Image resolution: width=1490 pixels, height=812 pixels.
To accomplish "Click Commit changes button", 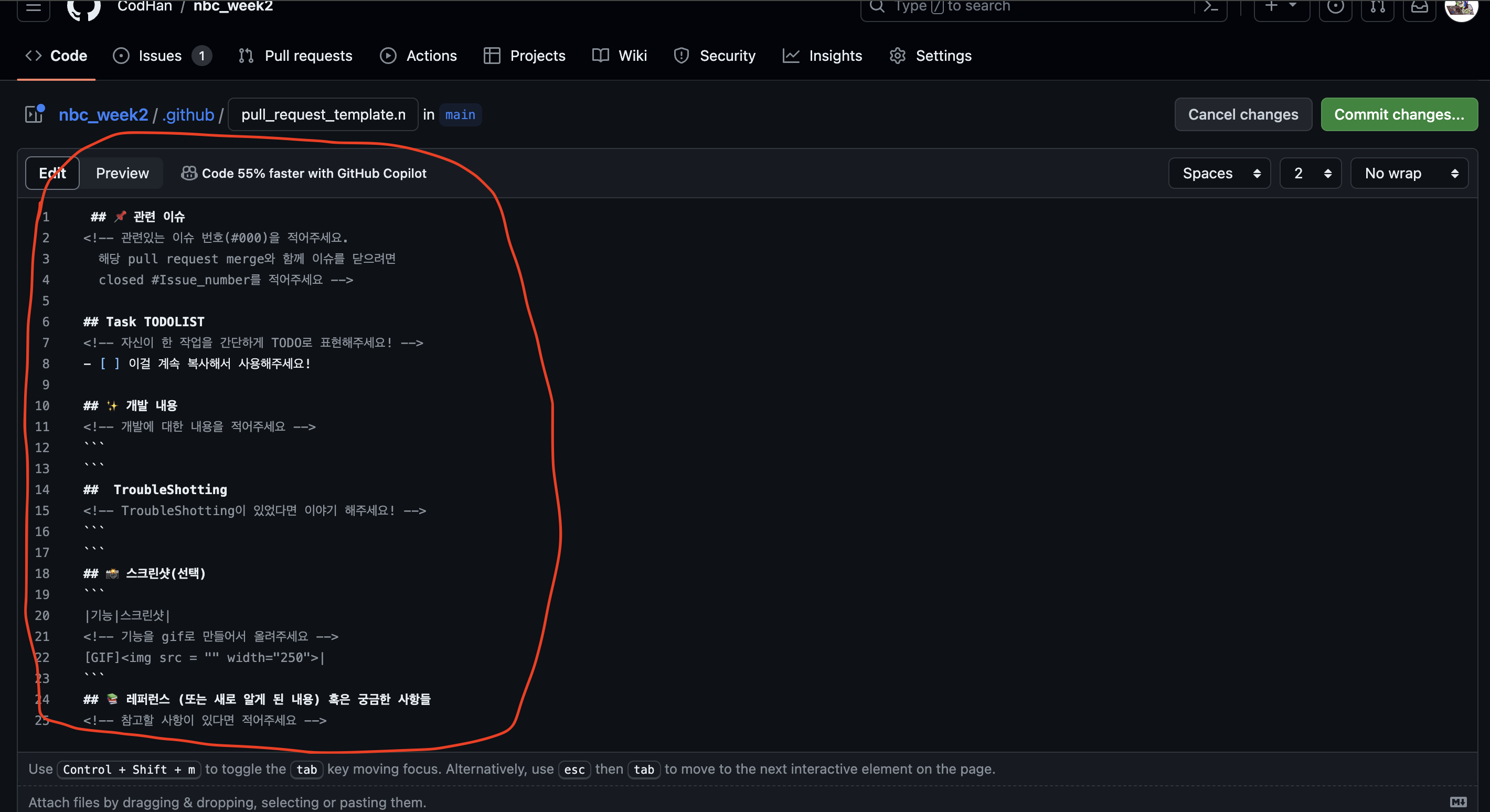I will coord(1399,114).
